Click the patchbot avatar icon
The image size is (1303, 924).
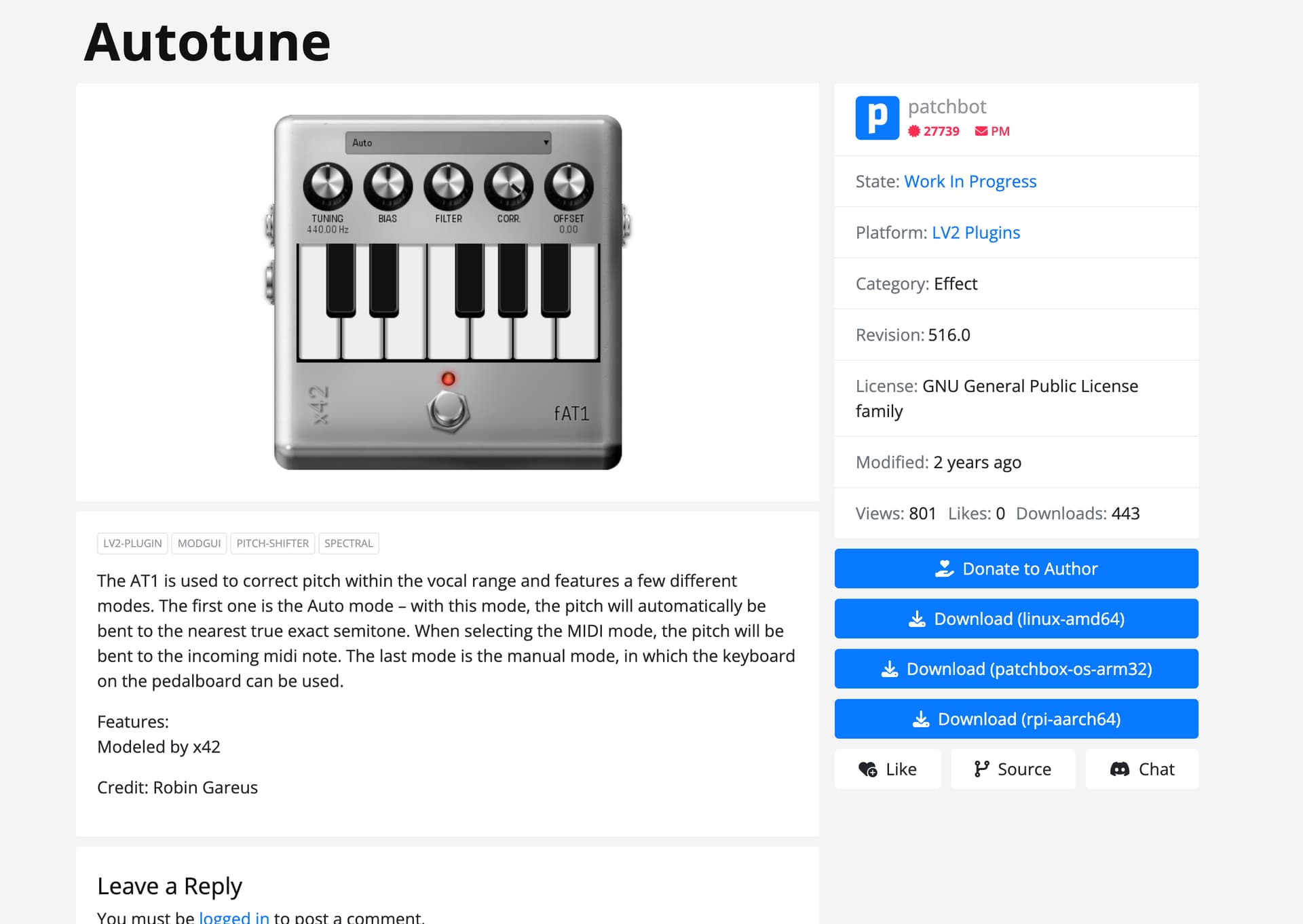click(877, 118)
